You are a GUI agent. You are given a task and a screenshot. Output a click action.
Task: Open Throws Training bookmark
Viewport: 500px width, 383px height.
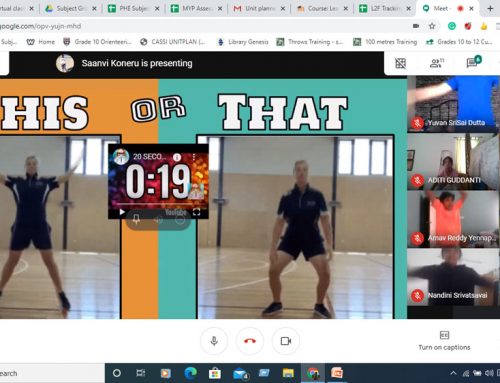tap(310, 42)
